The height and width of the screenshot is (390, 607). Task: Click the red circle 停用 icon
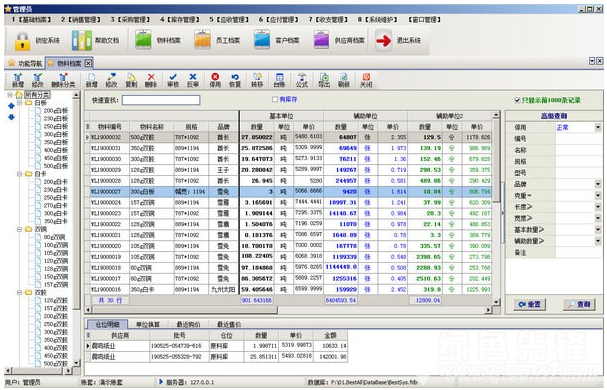pos(215,80)
